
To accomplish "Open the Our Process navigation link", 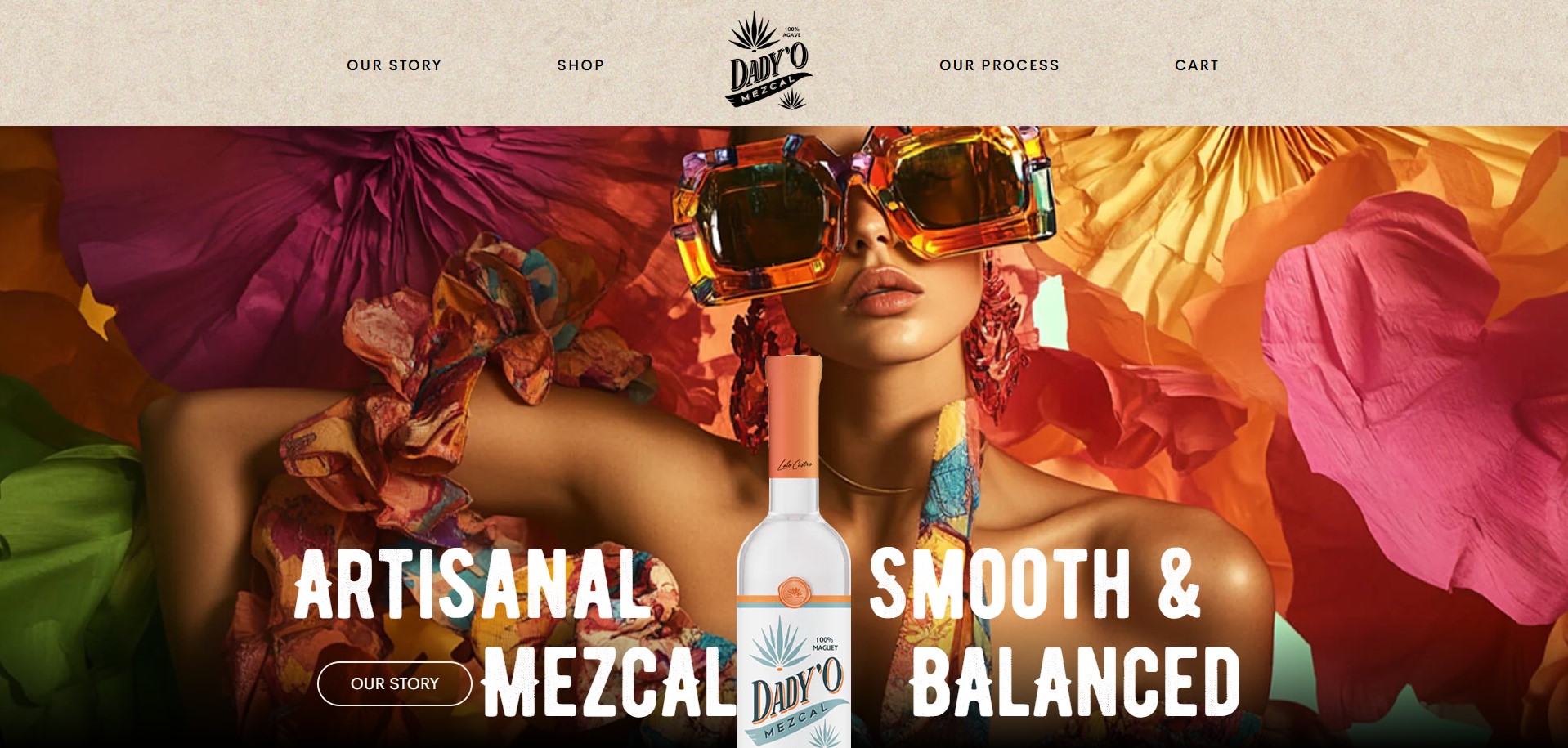I will coord(999,65).
